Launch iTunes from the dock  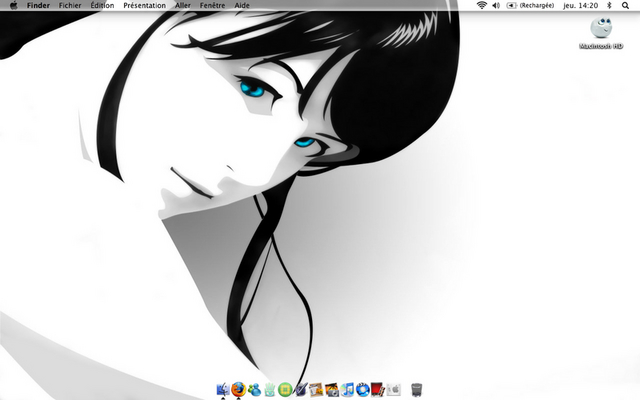click(348, 388)
